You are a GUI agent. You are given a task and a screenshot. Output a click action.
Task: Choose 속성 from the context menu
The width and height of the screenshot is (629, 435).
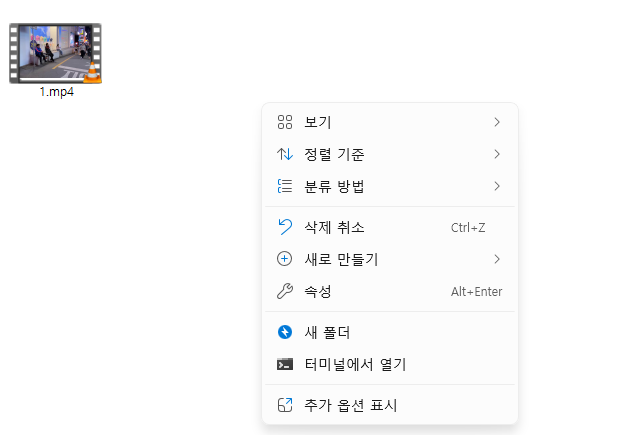click(x=390, y=291)
